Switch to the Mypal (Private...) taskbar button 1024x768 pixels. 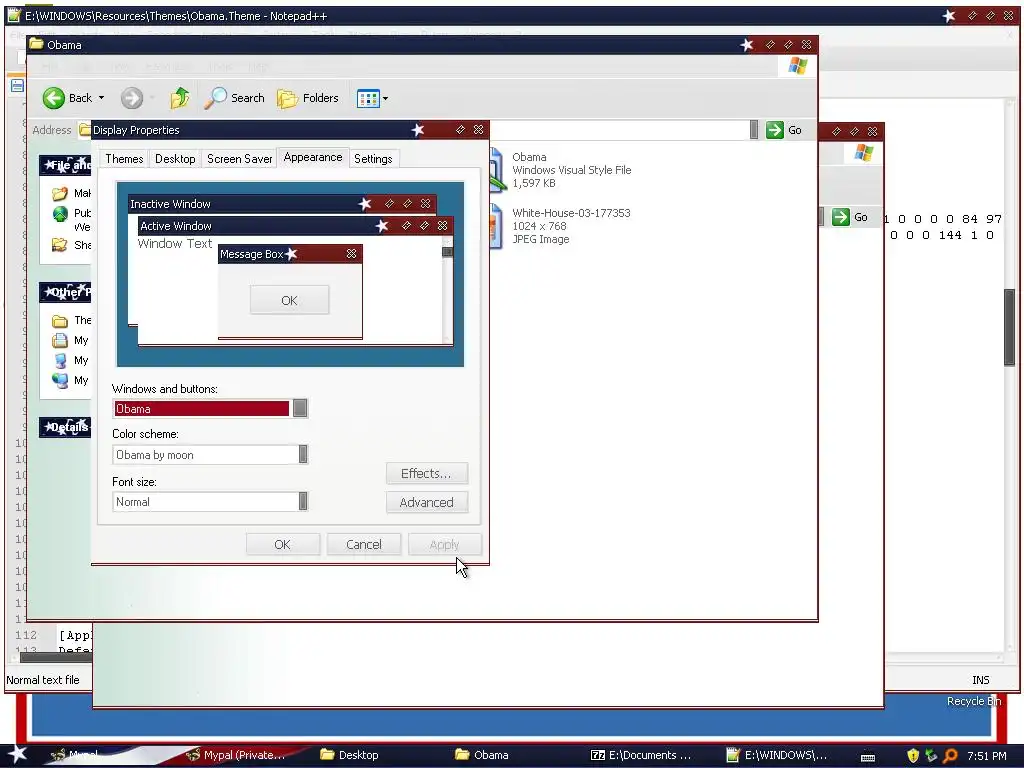coord(236,755)
